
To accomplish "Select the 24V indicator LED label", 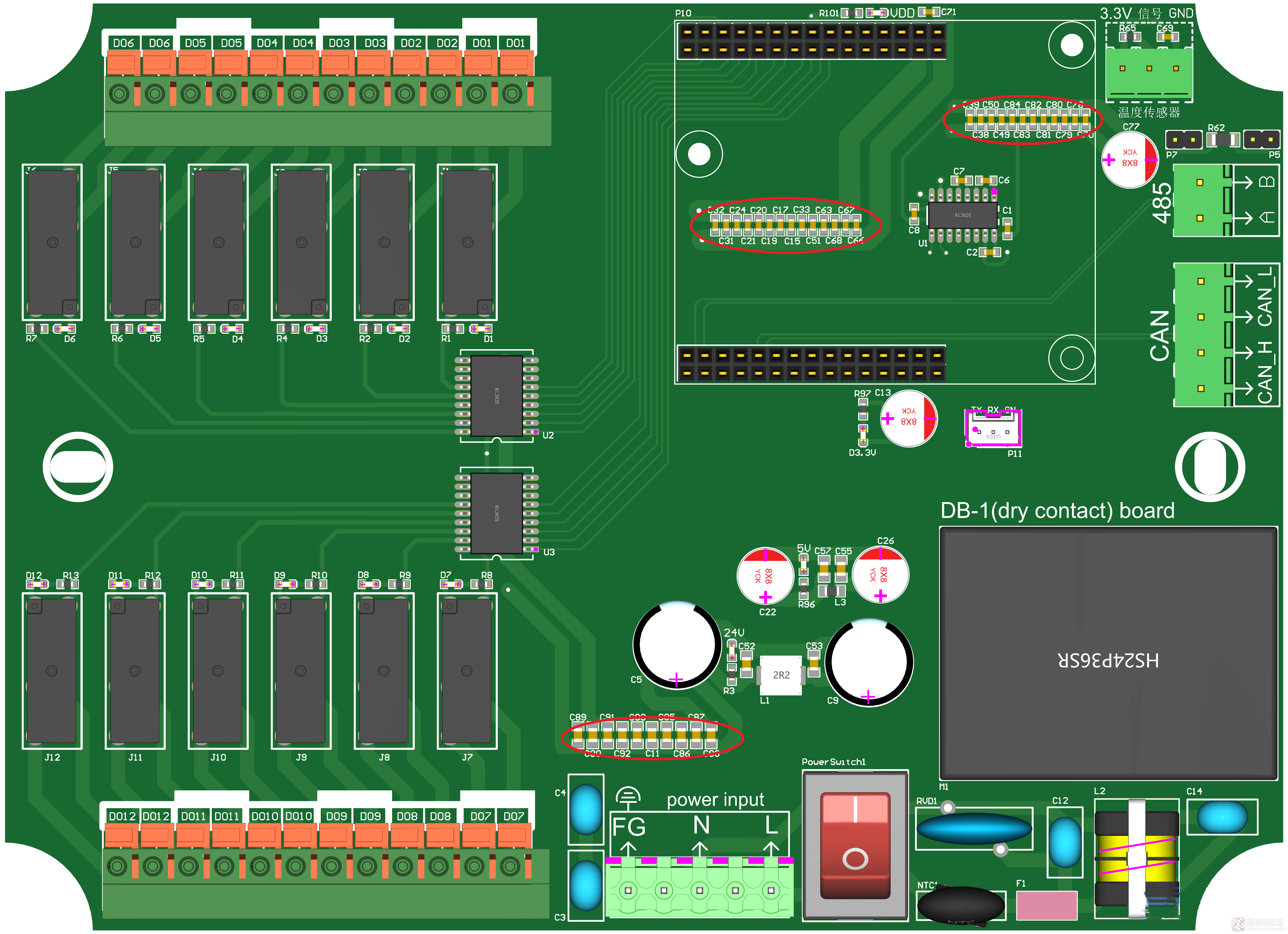I will [734, 632].
